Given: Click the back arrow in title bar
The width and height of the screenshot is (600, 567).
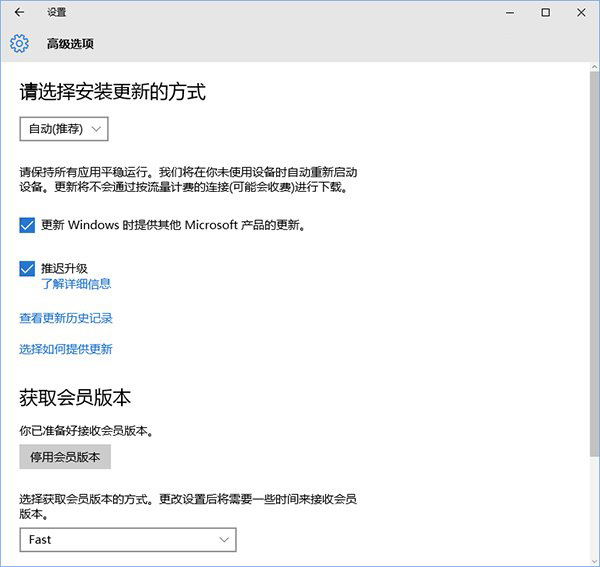Looking at the screenshot, I should click(20, 13).
